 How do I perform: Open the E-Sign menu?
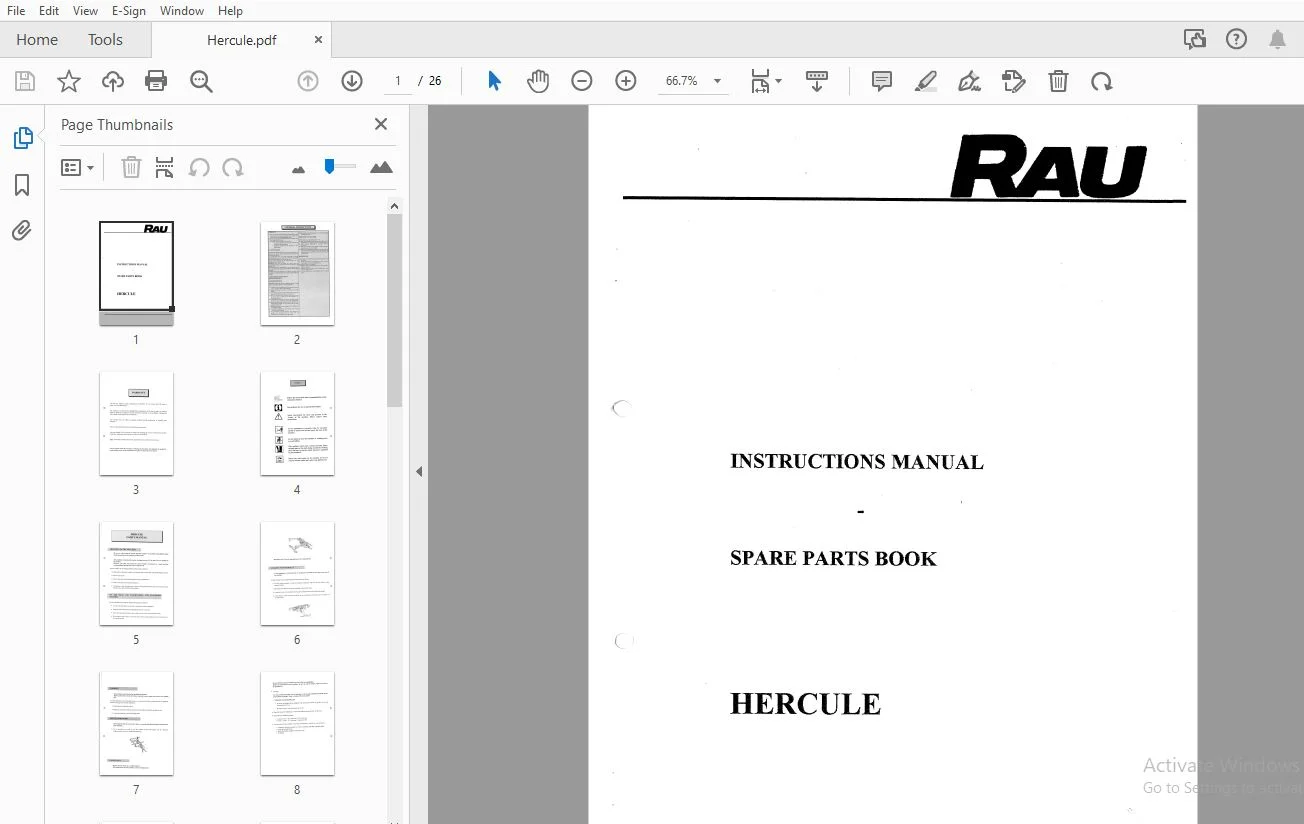pos(129,11)
